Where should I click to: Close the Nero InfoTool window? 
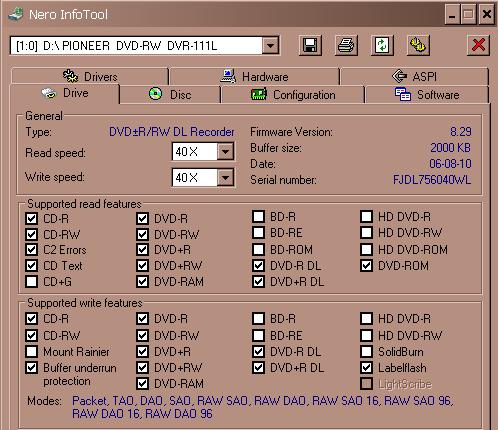coord(487,15)
